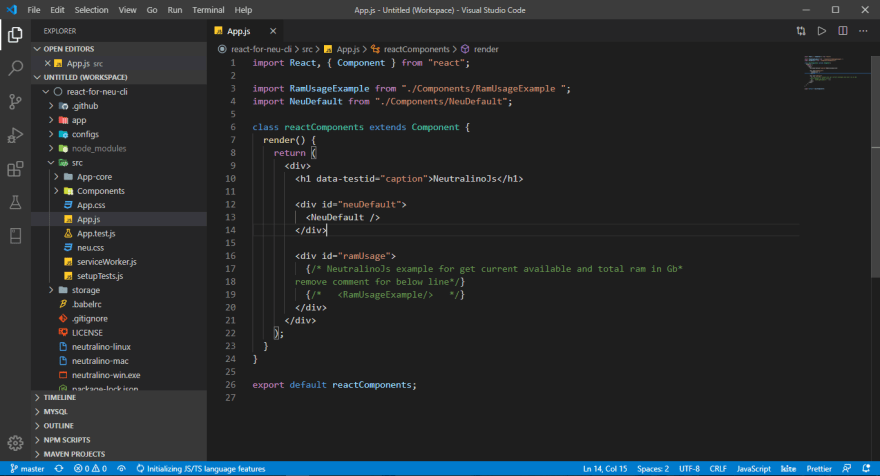The image size is (880, 476).
Task: Open the Search view icon
Action: 15,68
